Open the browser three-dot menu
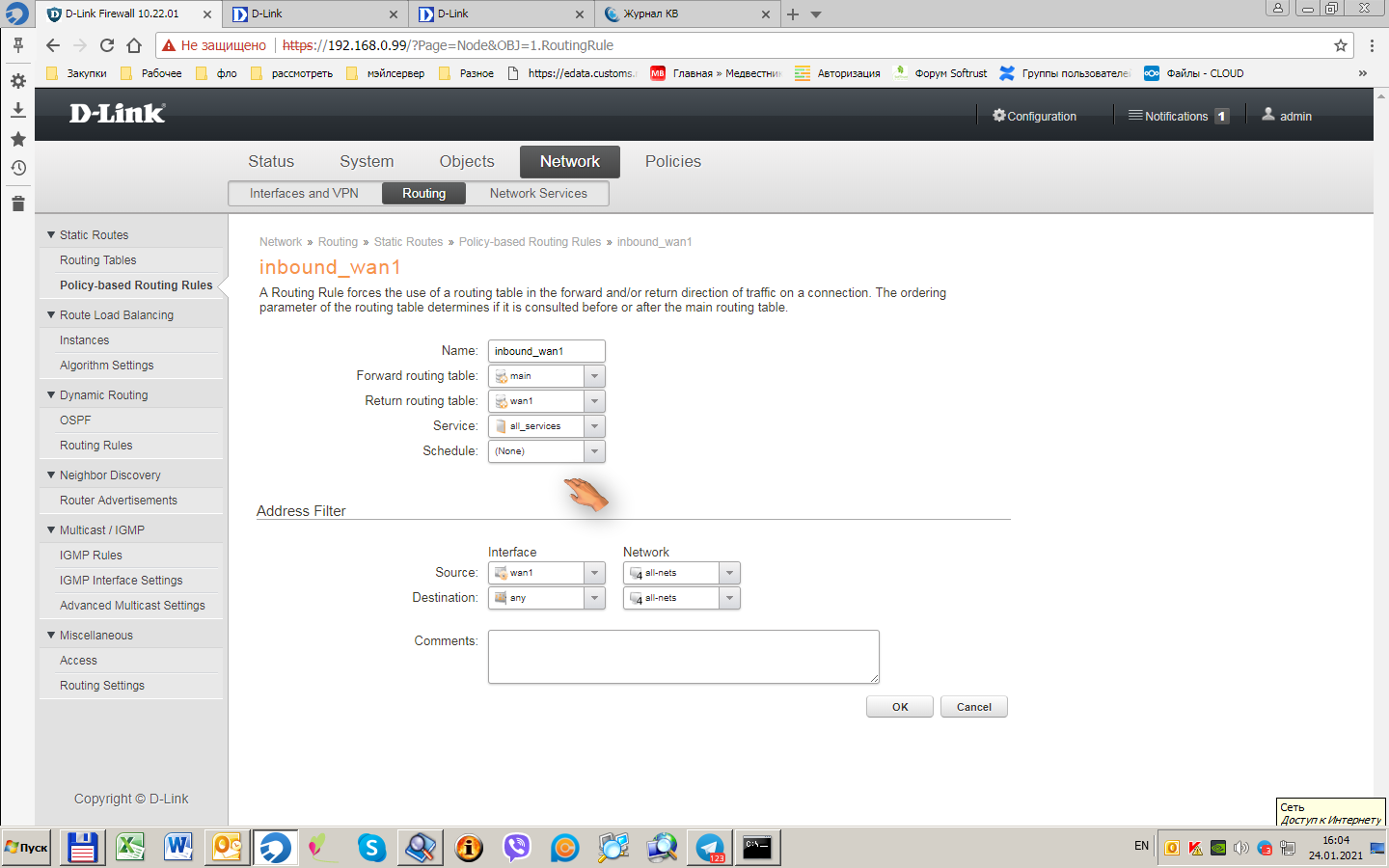 click(x=1372, y=45)
